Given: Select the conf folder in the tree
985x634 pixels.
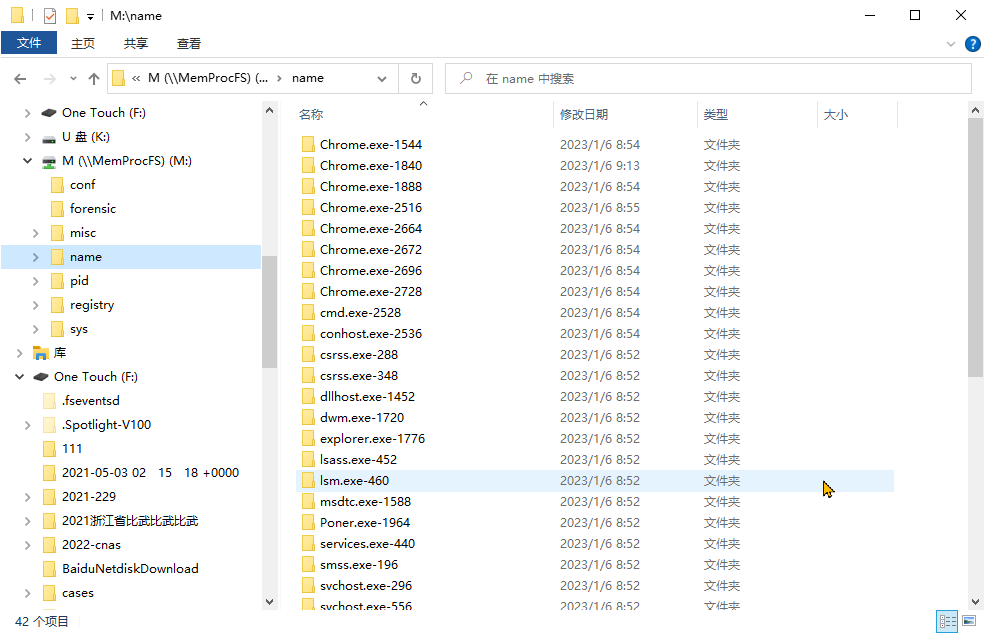Looking at the screenshot, I should (82, 185).
